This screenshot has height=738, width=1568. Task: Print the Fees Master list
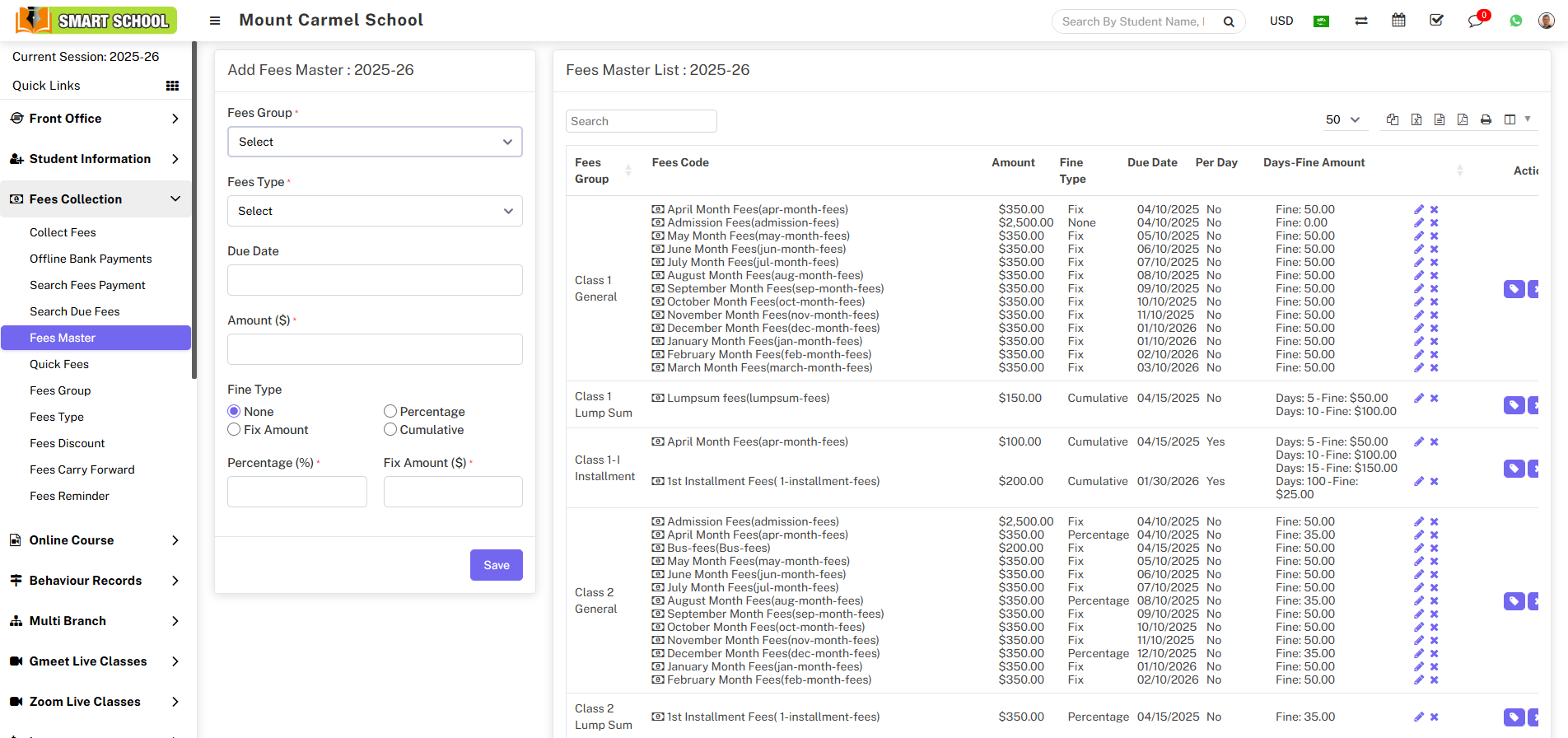(x=1486, y=119)
